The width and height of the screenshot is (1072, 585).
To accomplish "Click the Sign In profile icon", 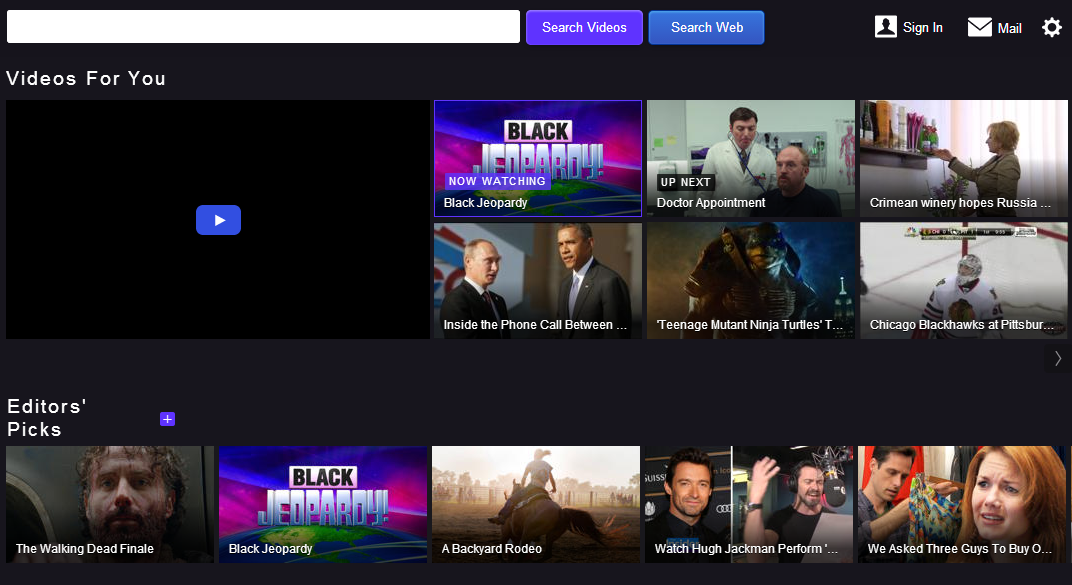I will tap(885, 27).
